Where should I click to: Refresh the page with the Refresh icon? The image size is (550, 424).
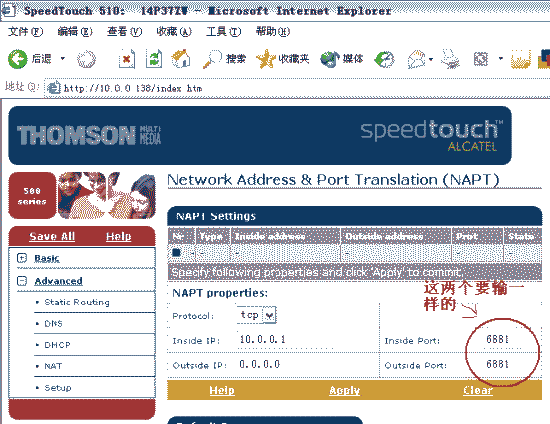[x=154, y=59]
